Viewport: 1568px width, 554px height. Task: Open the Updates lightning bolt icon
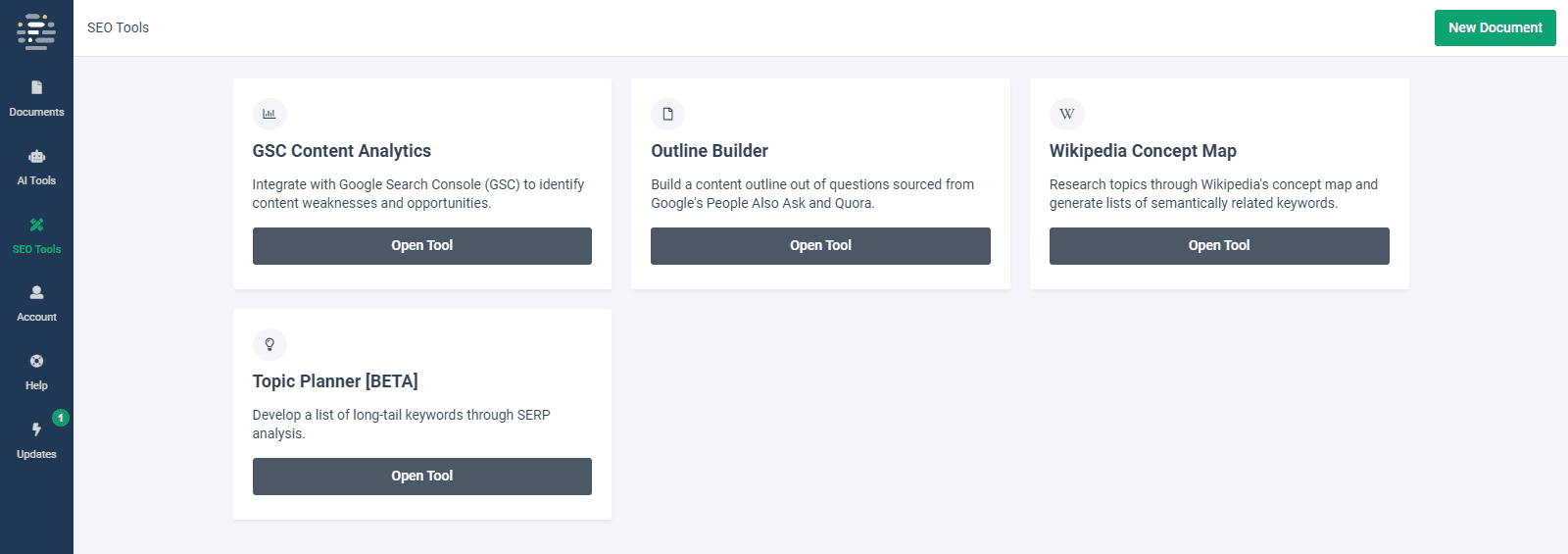coord(36,429)
